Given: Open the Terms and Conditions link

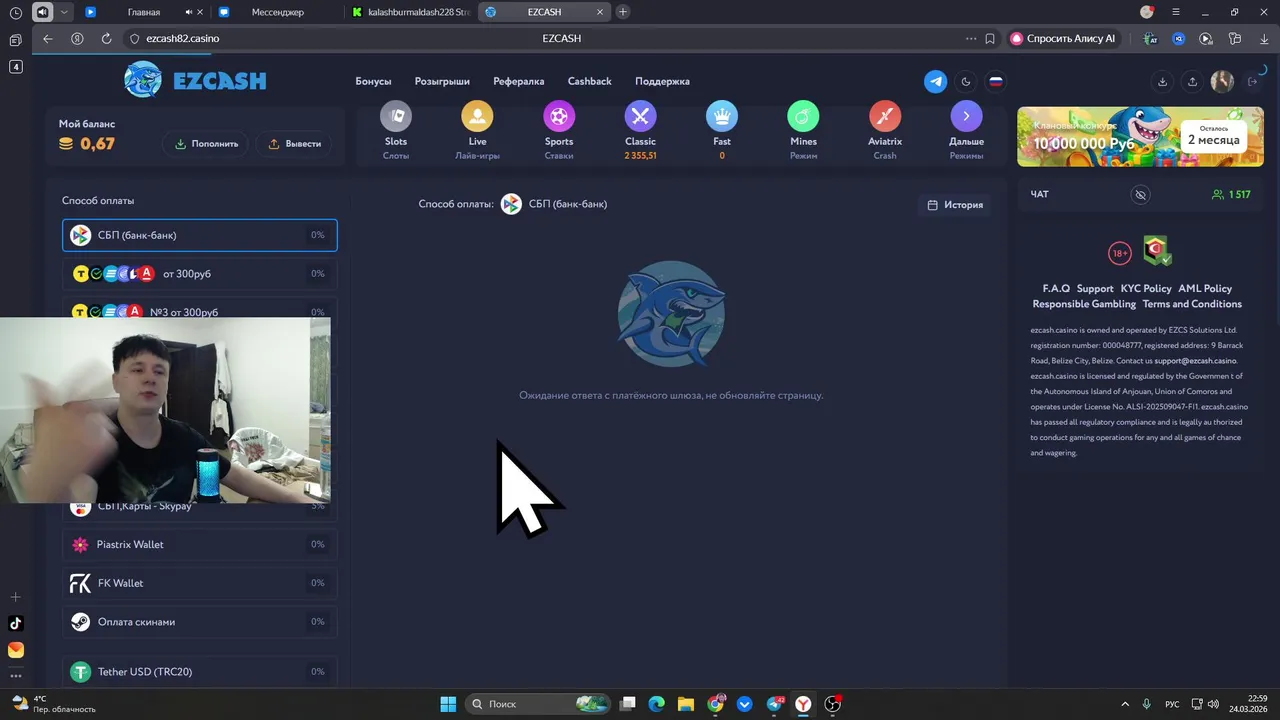Looking at the screenshot, I should pos(1192,304).
